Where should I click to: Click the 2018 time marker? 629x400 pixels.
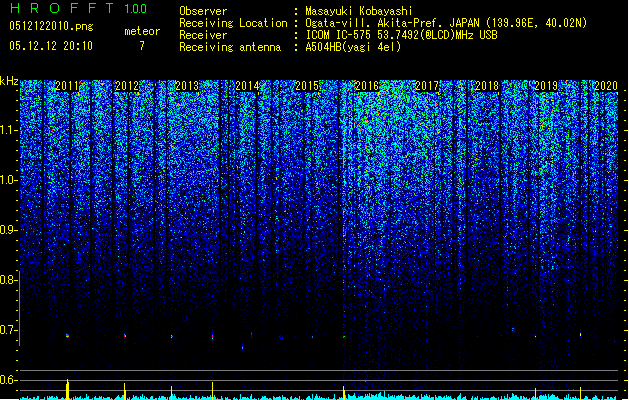coord(487,86)
